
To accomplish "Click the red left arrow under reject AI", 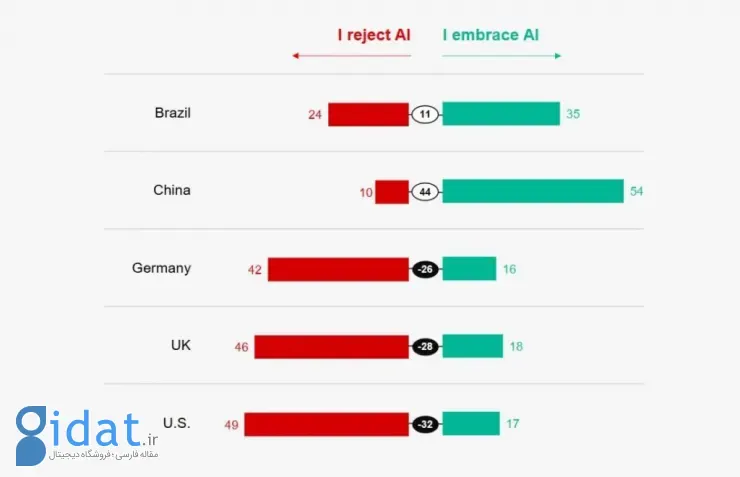I will tap(350, 56).
